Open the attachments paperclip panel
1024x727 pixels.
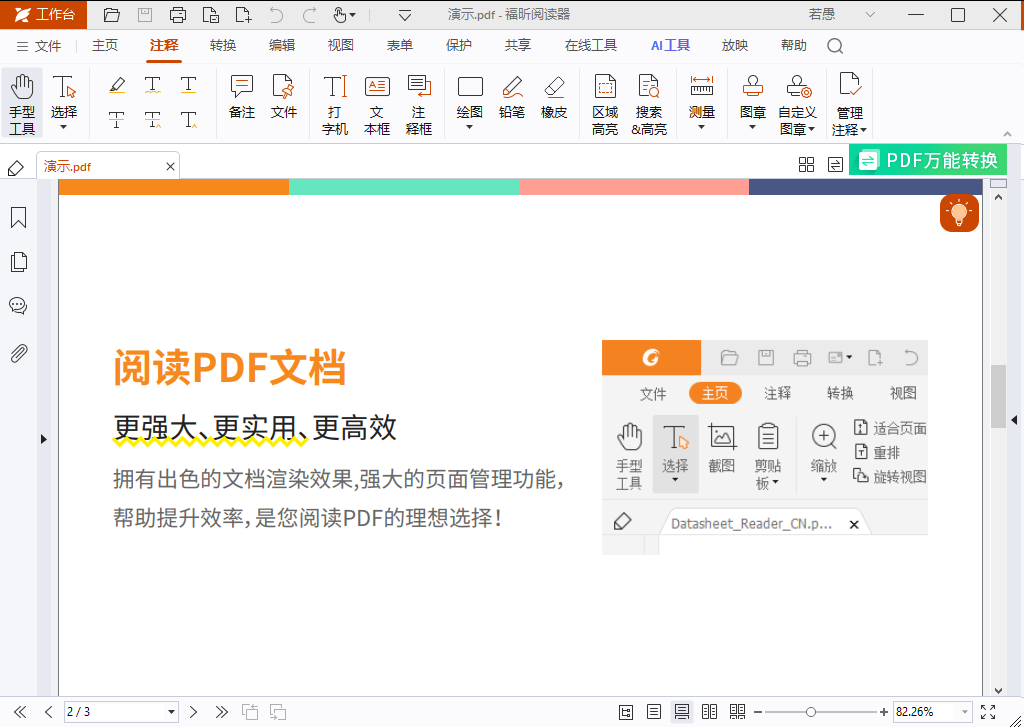pos(18,353)
